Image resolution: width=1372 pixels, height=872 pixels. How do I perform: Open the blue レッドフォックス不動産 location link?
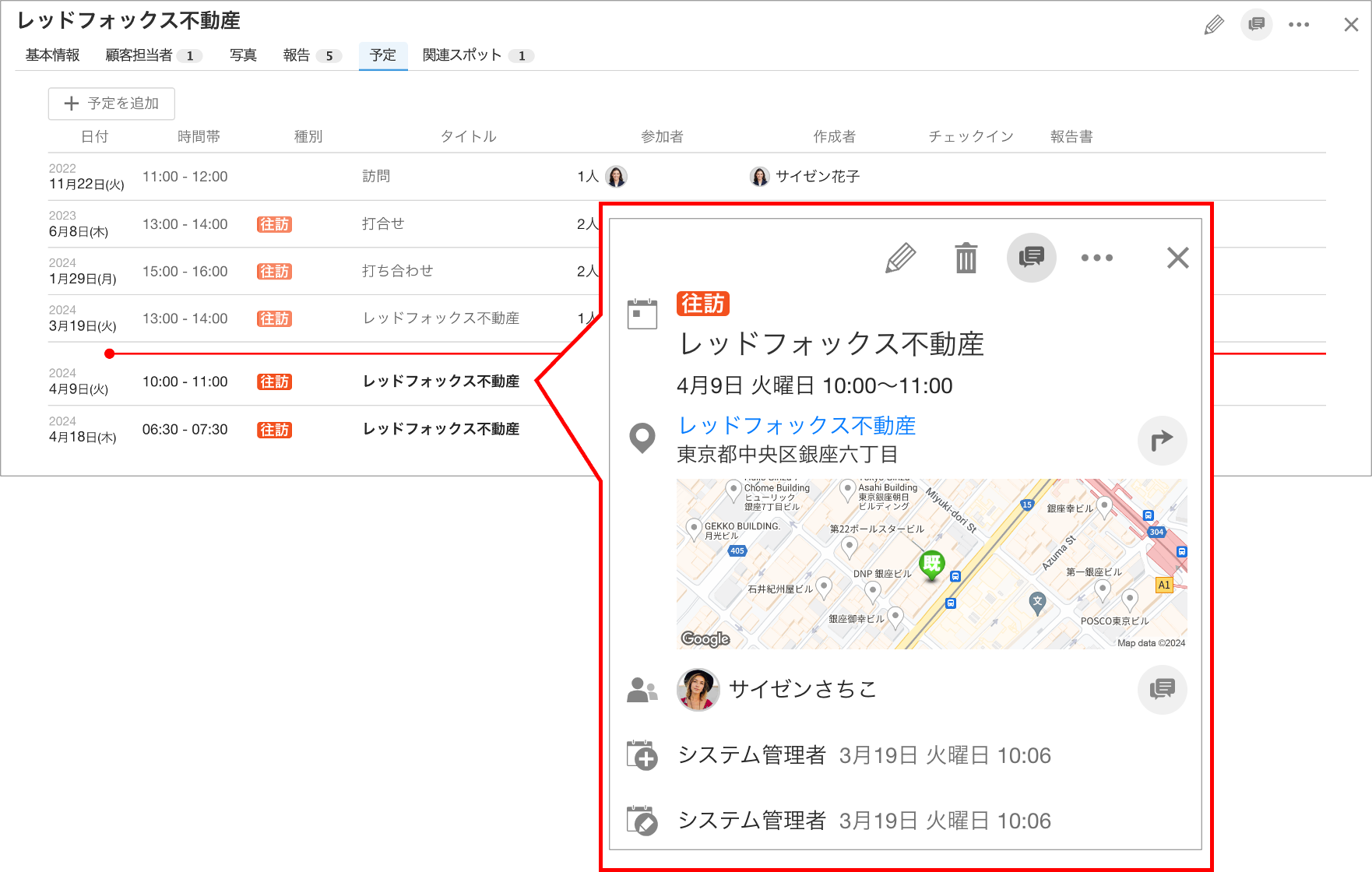(797, 426)
